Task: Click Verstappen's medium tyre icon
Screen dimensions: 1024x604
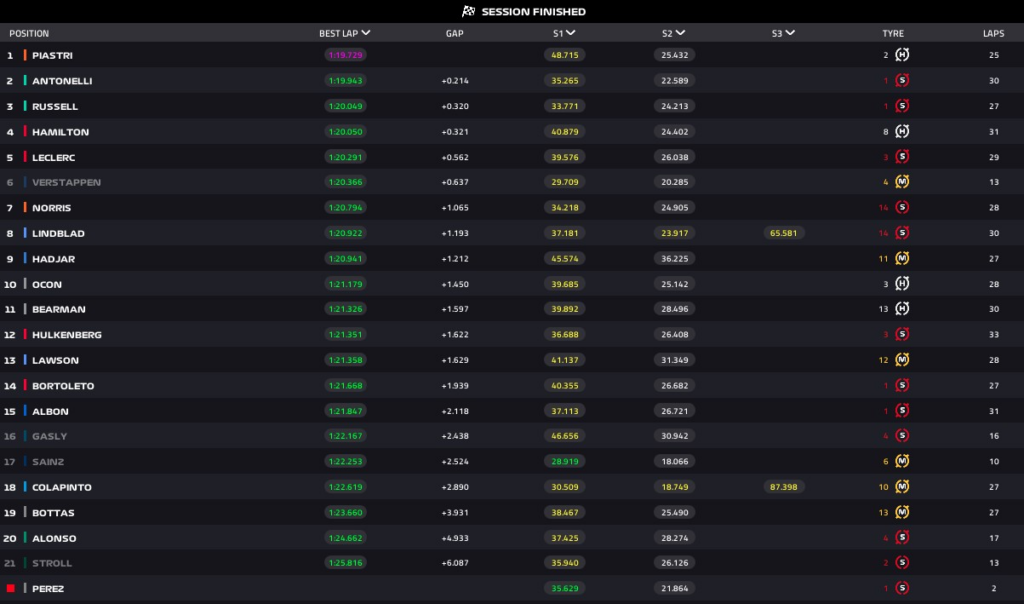Action: (x=902, y=182)
